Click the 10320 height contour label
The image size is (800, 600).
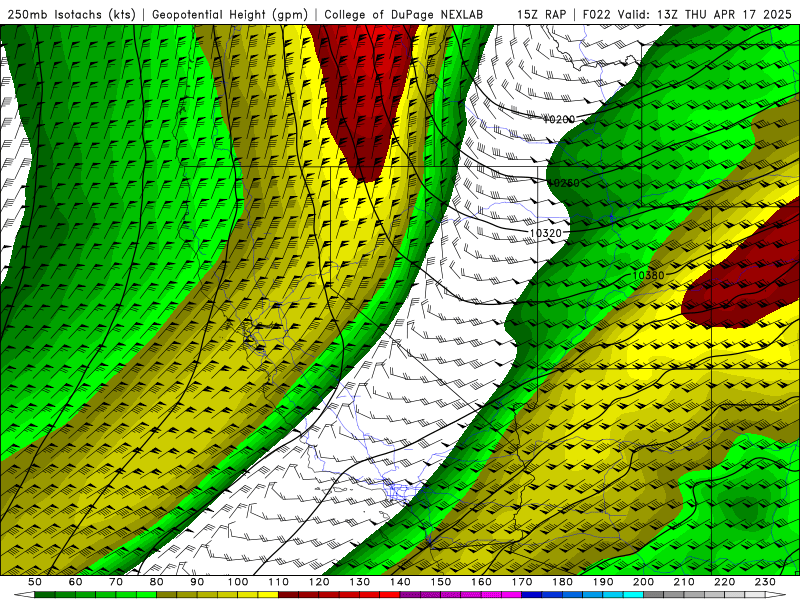coord(545,233)
